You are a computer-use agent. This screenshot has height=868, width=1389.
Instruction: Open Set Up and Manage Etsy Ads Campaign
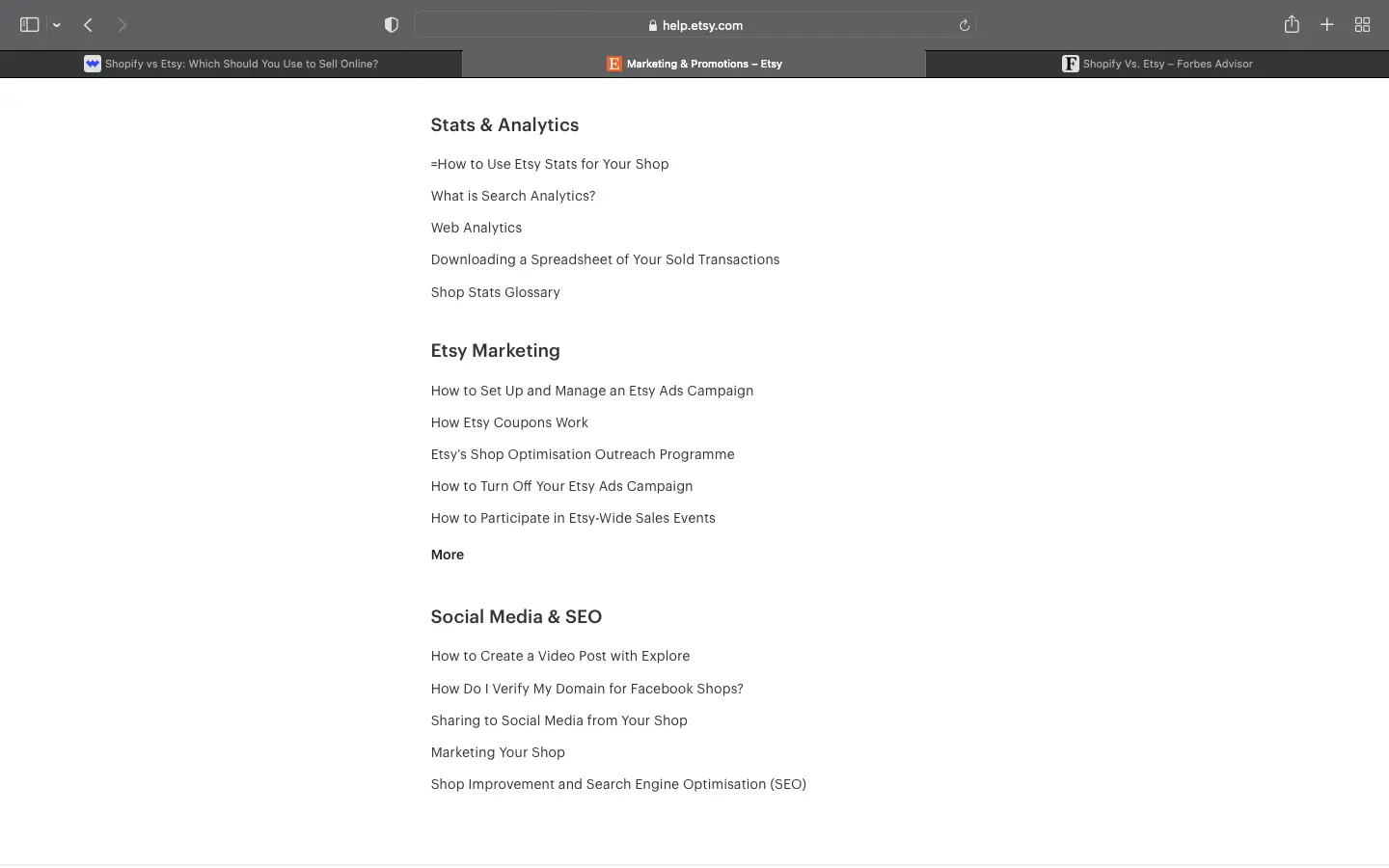click(592, 391)
